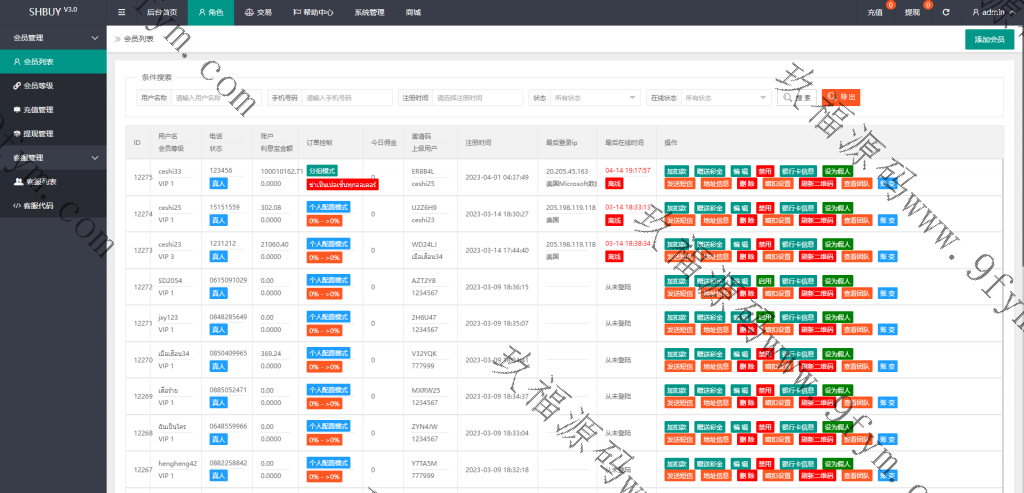The width and height of the screenshot is (1024, 493).
Task: Focus the 用户名称 search input field
Action: click(x=213, y=98)
